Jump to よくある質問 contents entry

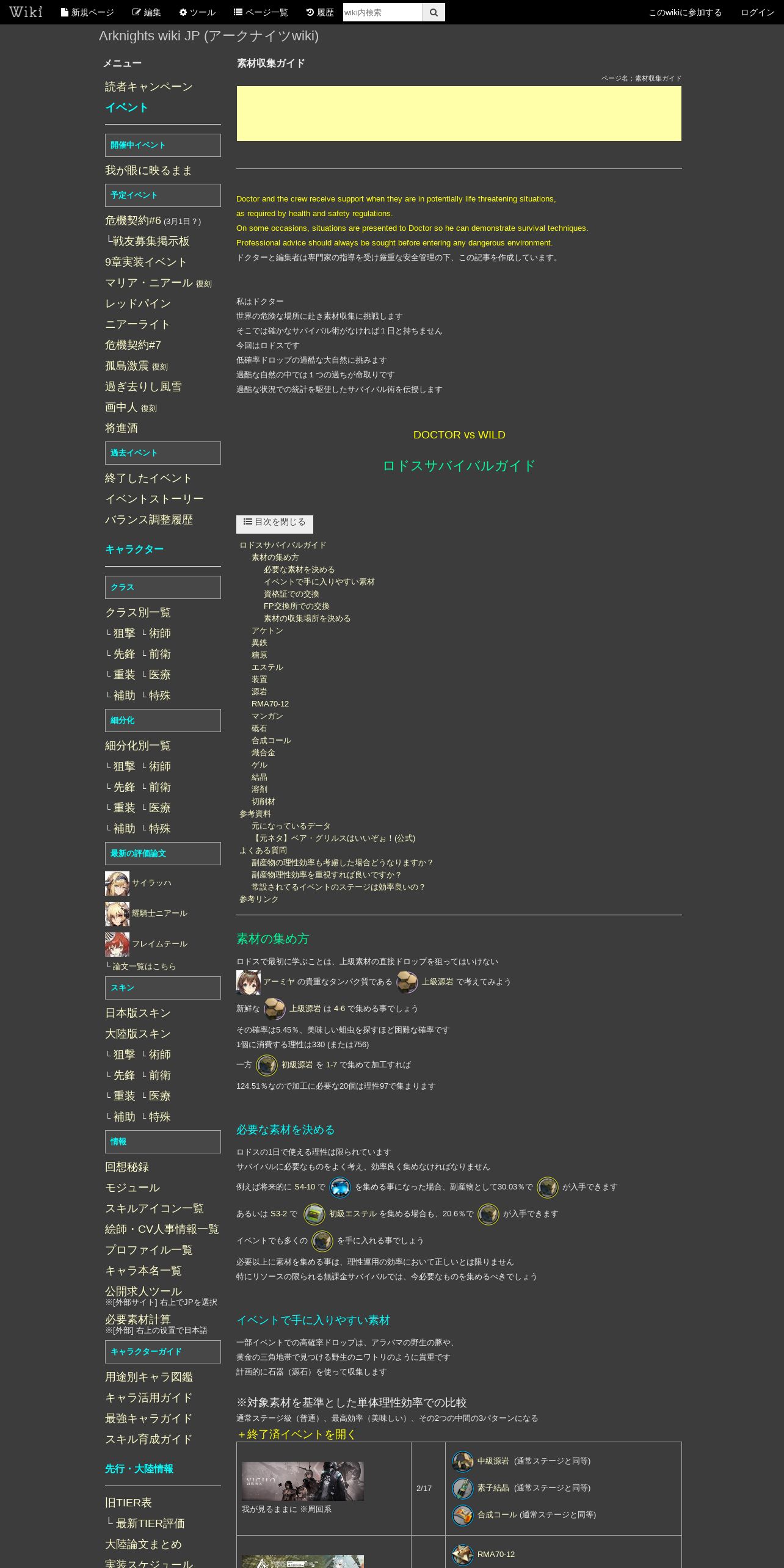tap(263, 851)
